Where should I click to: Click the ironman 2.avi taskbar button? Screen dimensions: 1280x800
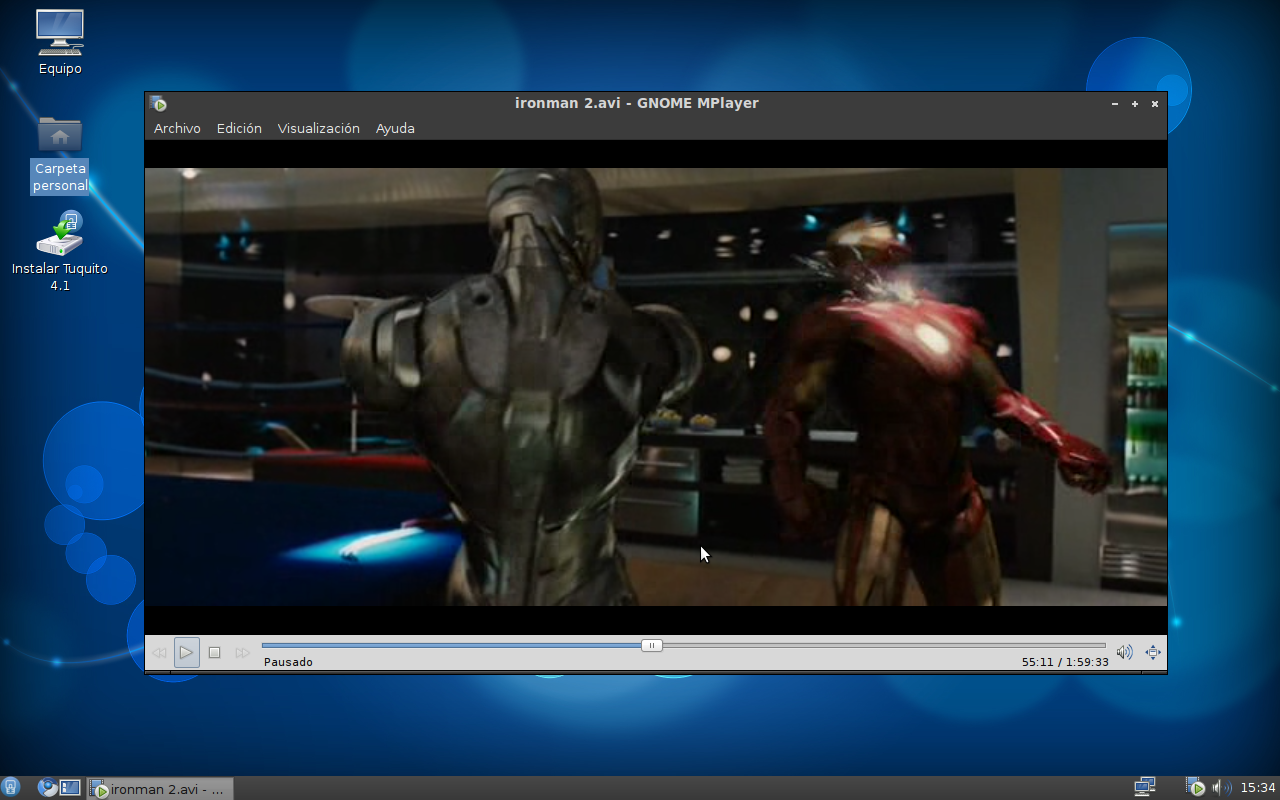pyautogui.click(x=160, y=789)
